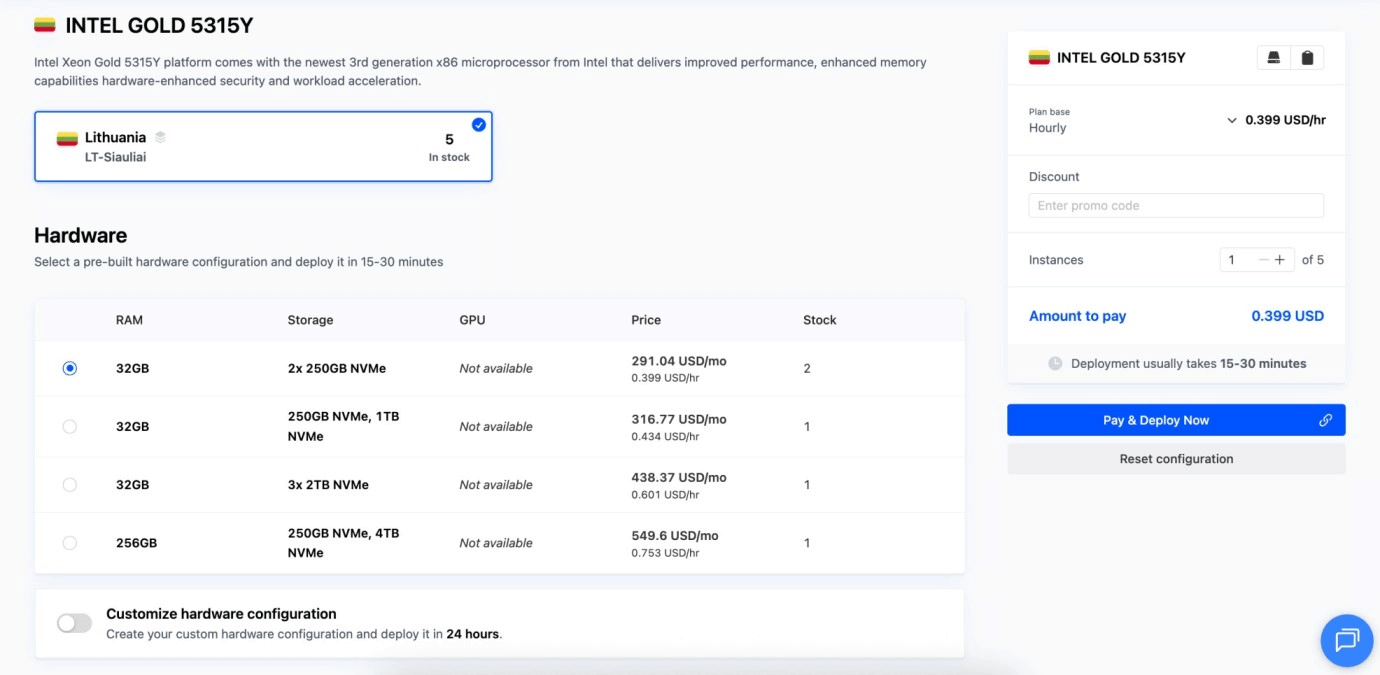Click the Lithuanian flag beside the page title
Image resolution: width=1380 pixels, height=675 pixels.
(x=45, y=25)
